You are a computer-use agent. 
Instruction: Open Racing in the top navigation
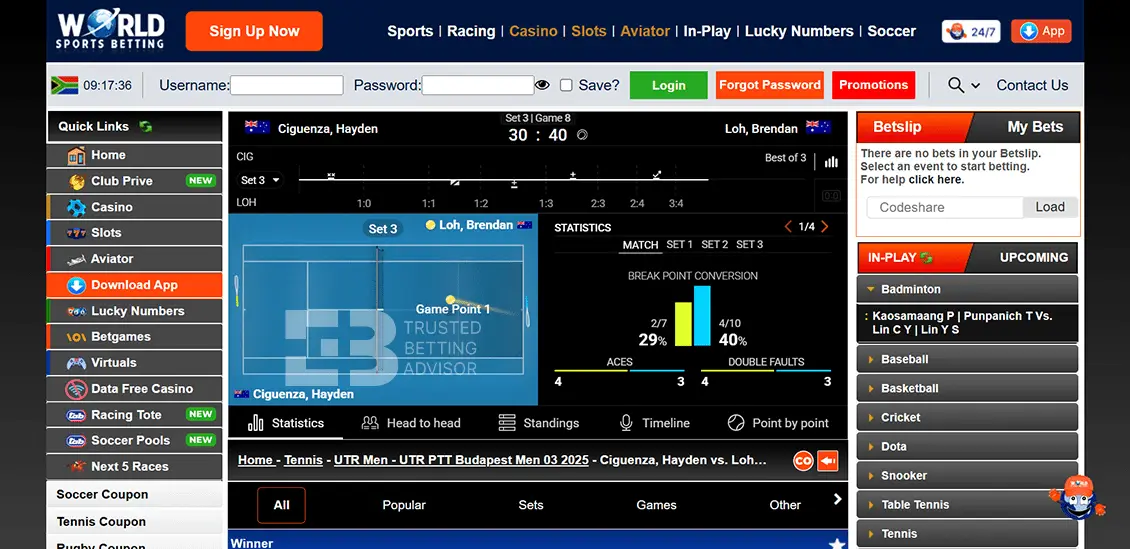[x=471, y=31]
